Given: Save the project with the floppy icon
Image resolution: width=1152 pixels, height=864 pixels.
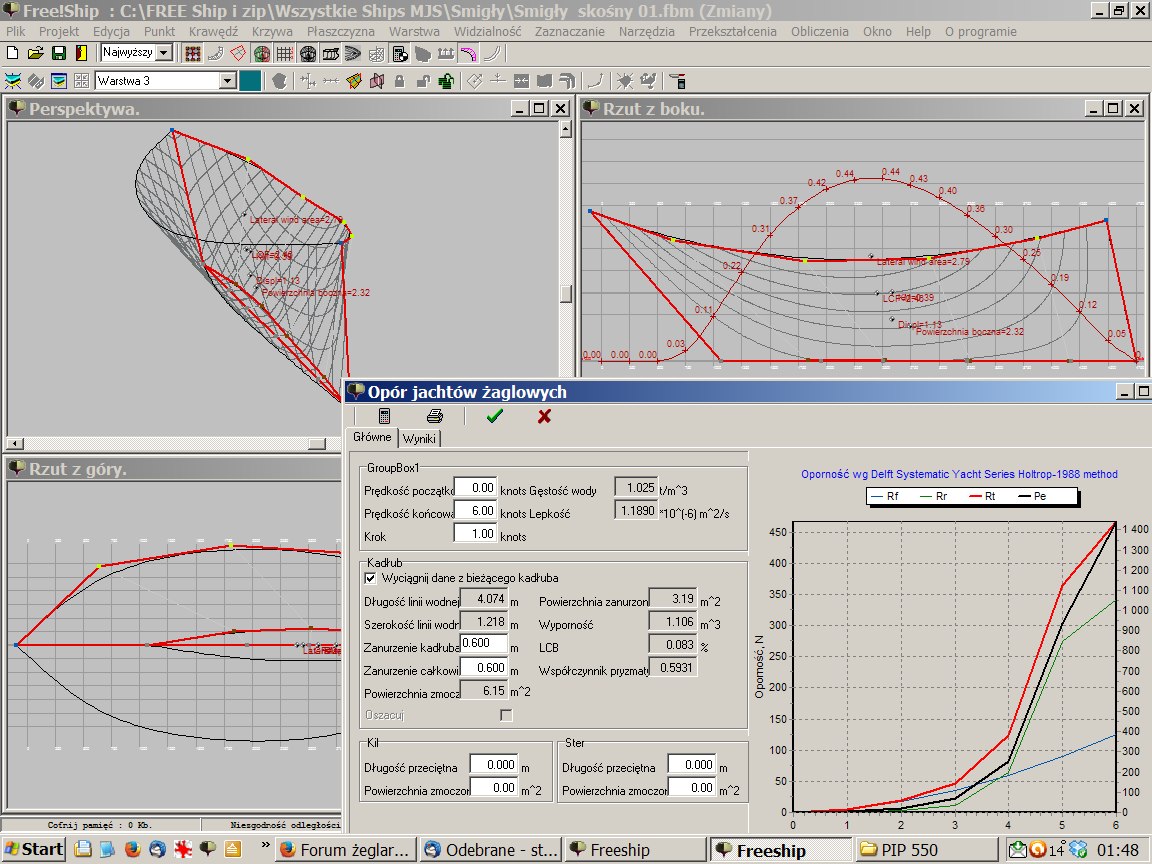Looking at the screenshot, I should (59, 53).
